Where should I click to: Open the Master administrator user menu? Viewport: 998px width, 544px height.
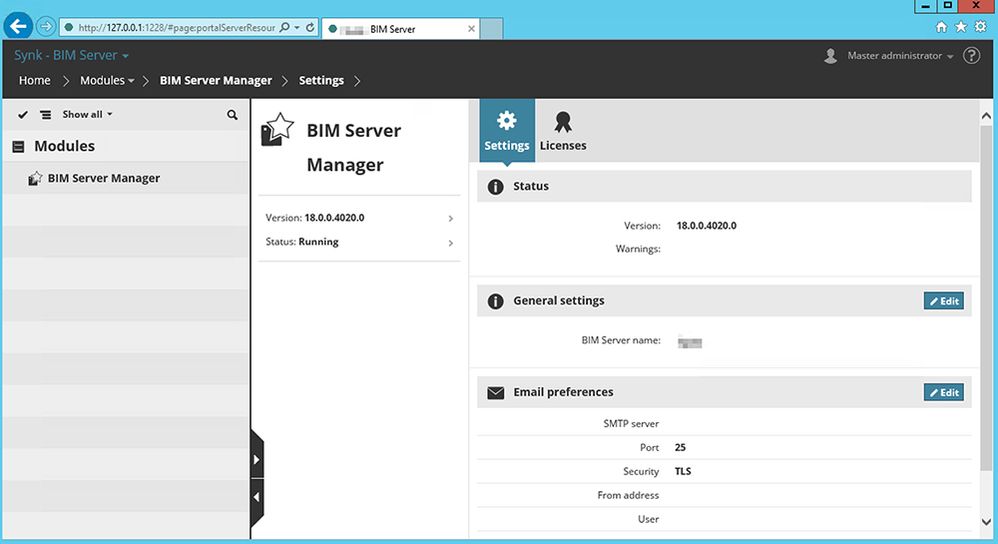tap(900, 56)
